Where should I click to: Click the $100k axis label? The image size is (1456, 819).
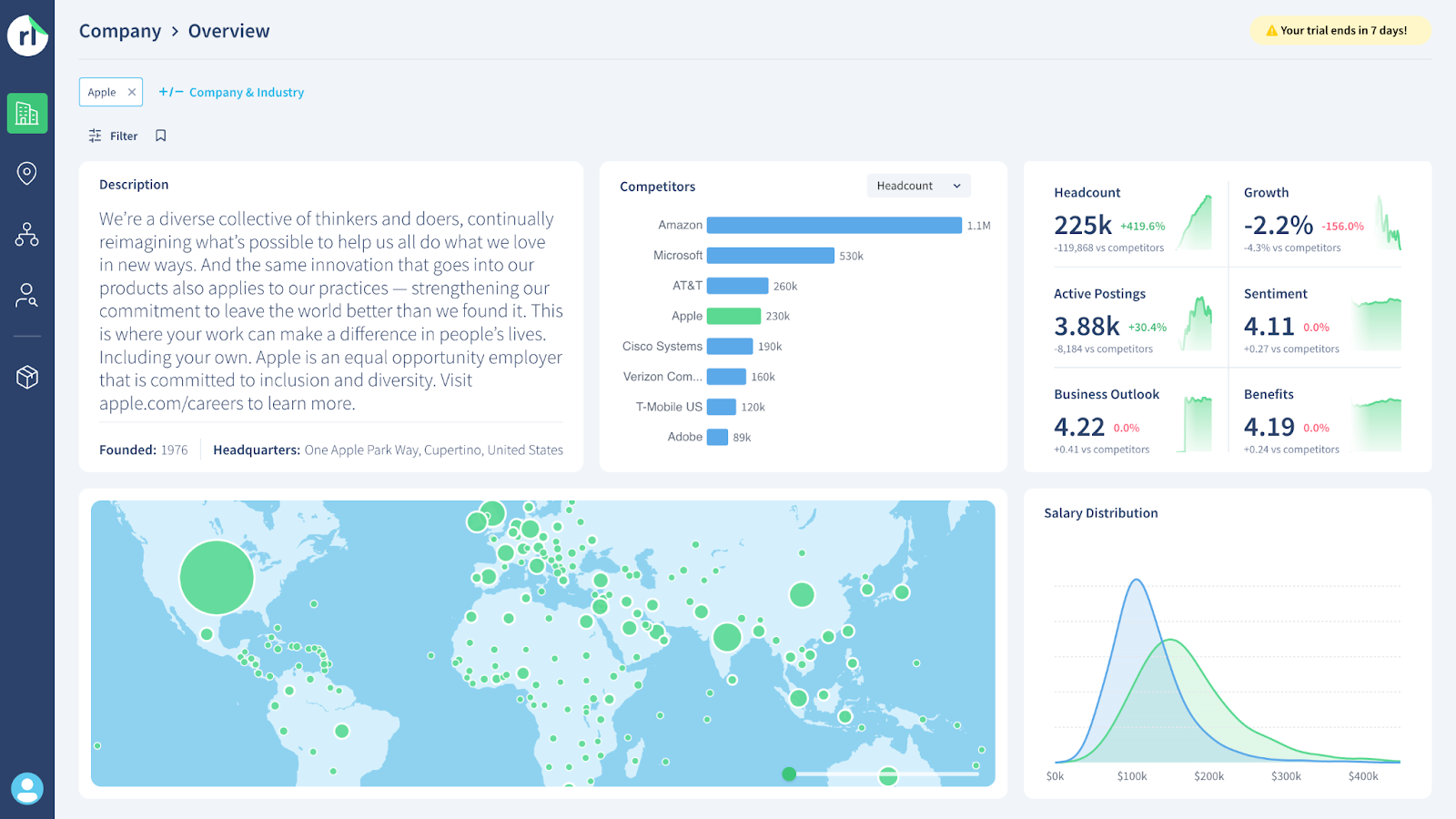point(1132,776)
